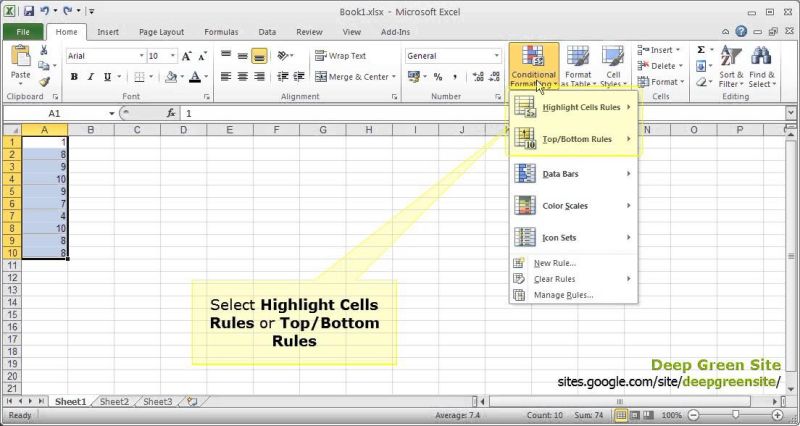
Task: Select New Rule... menu entry
Action: [573, 263]
